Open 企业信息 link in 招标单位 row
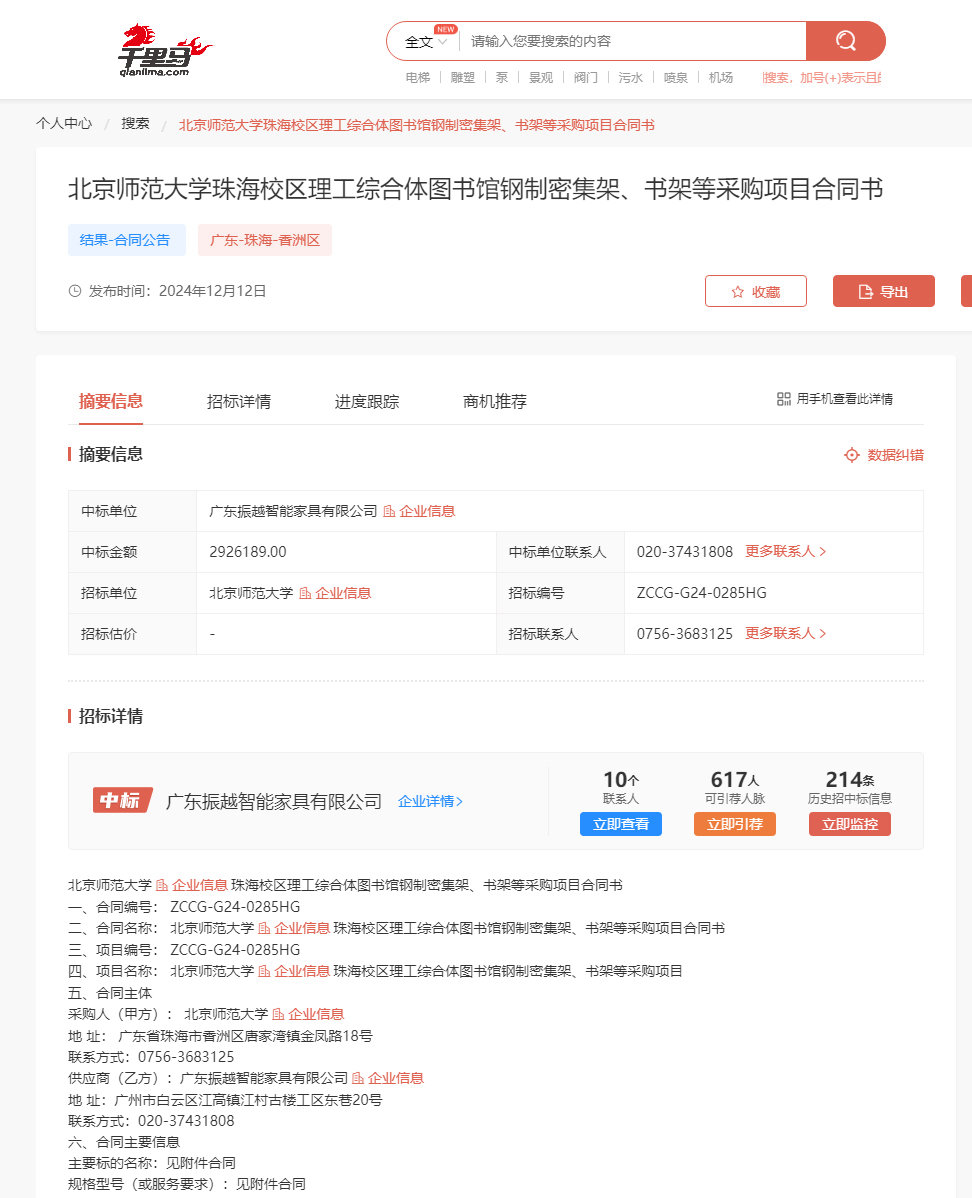972x1198 pixels. [x=343, y=593]
